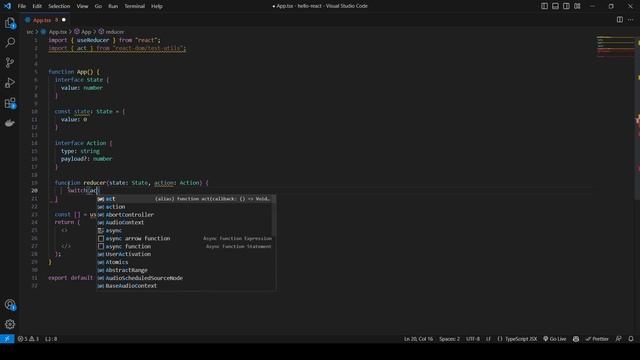Open the Source Control view
The width and height of the screenshot is (640, 360).
click(x=10, y=62)
